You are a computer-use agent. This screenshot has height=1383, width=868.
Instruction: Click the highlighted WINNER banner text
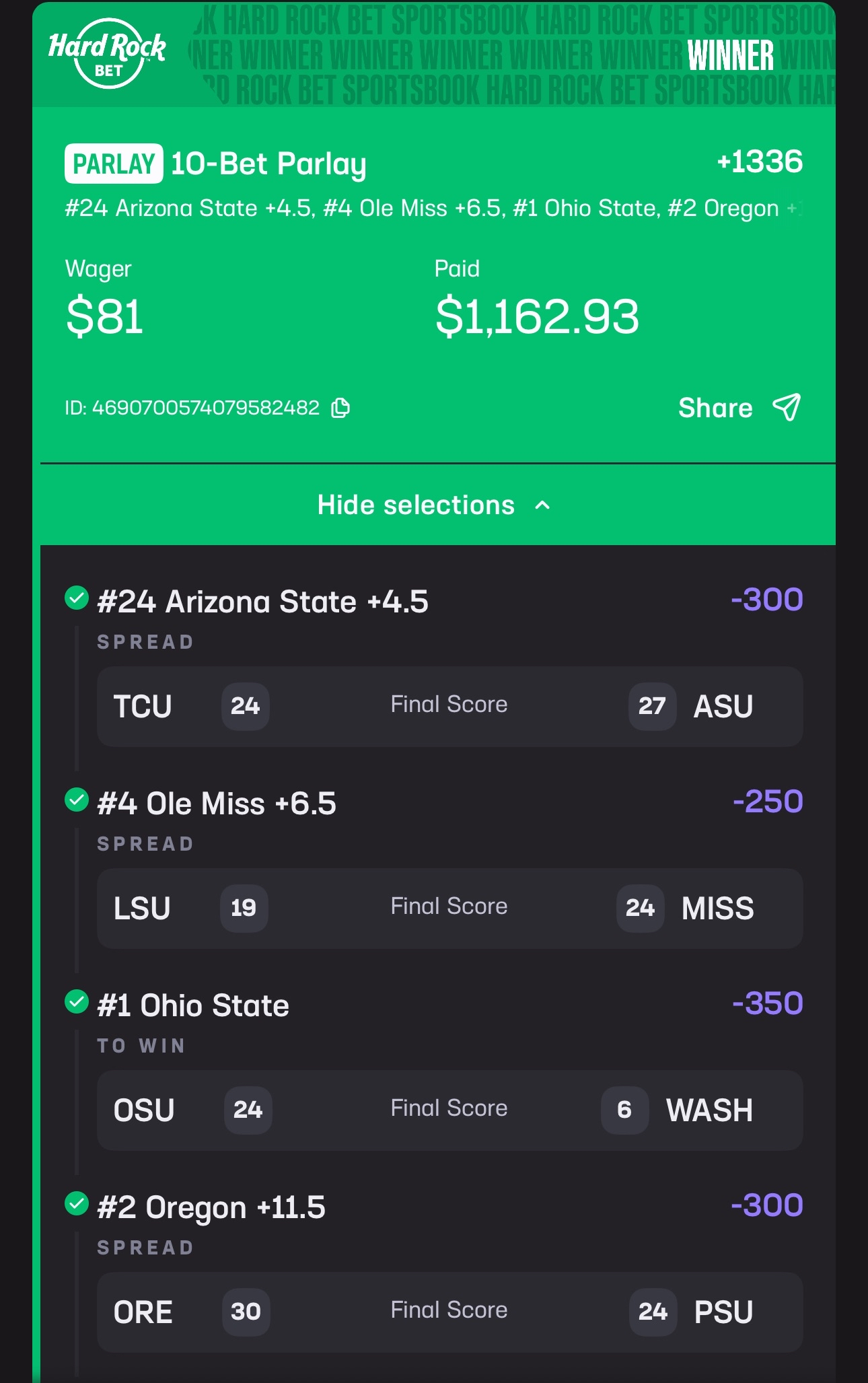coord(730,55)
